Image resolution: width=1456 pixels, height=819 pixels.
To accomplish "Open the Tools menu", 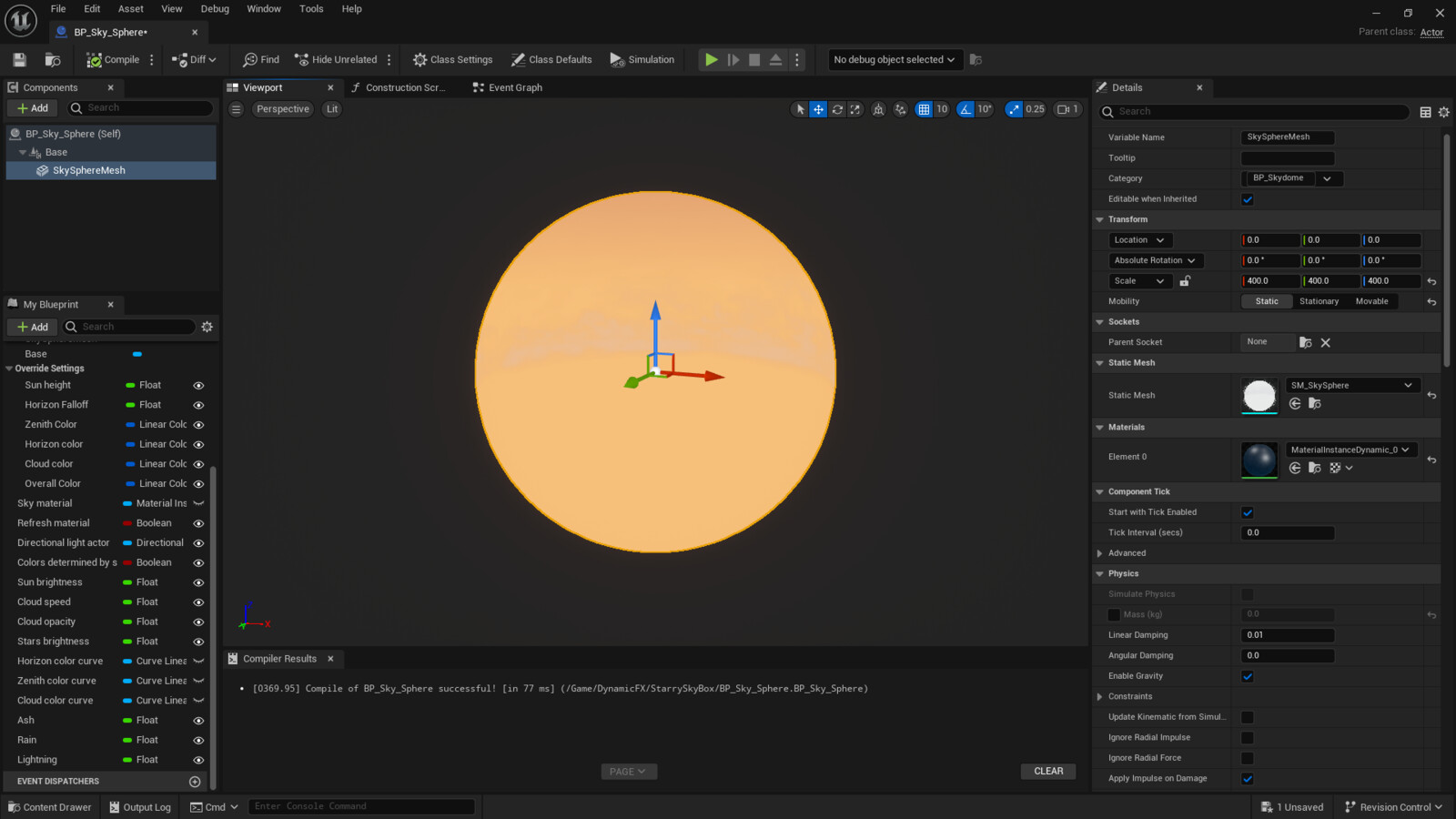I will pyautogui.click(x=311, y=9).
